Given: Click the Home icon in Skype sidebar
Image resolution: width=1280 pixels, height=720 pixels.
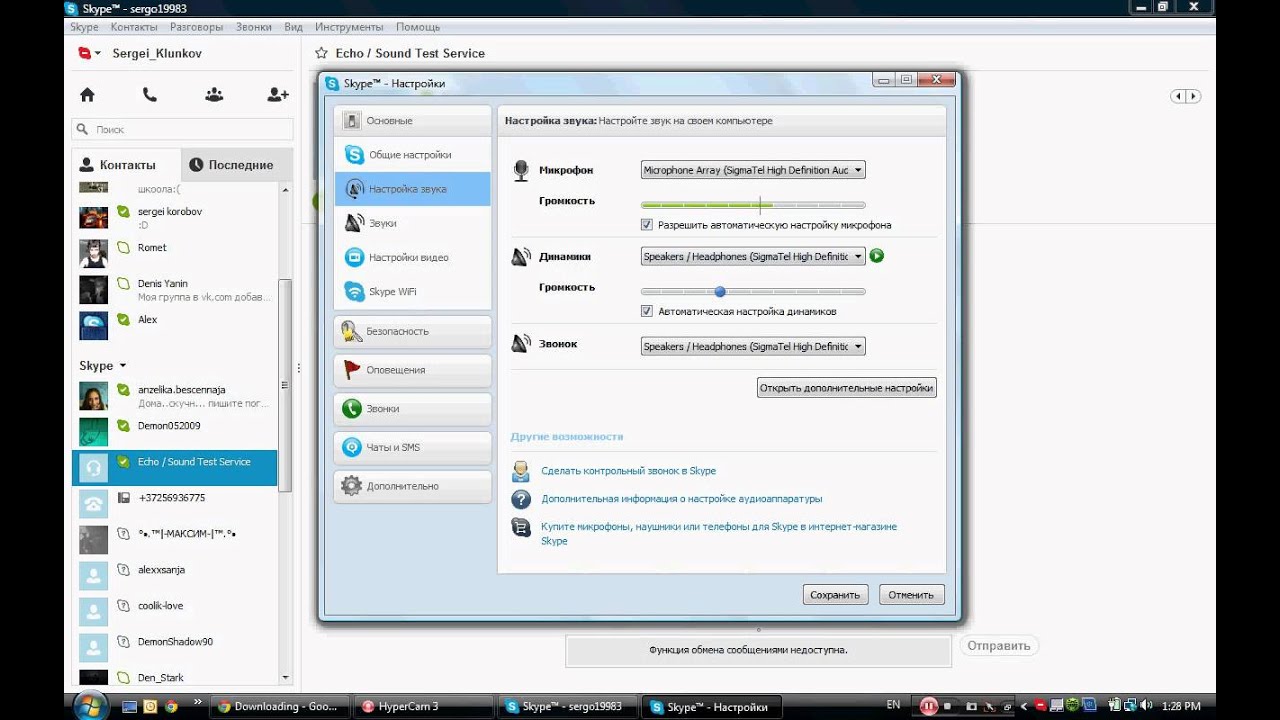Looking at the screenshot, I should (87, 95).
